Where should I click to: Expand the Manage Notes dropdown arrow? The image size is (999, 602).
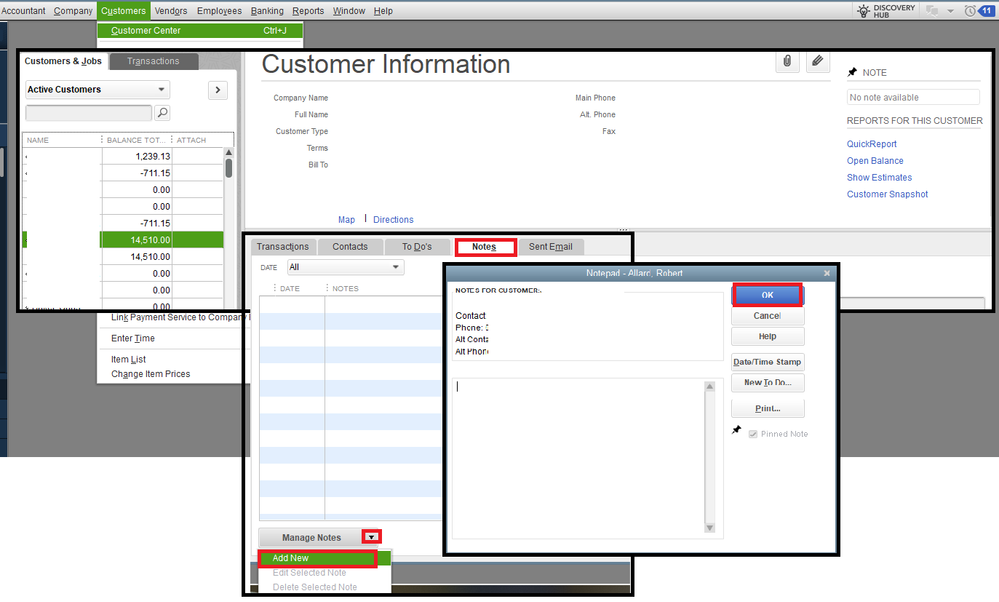coord(371,537)
